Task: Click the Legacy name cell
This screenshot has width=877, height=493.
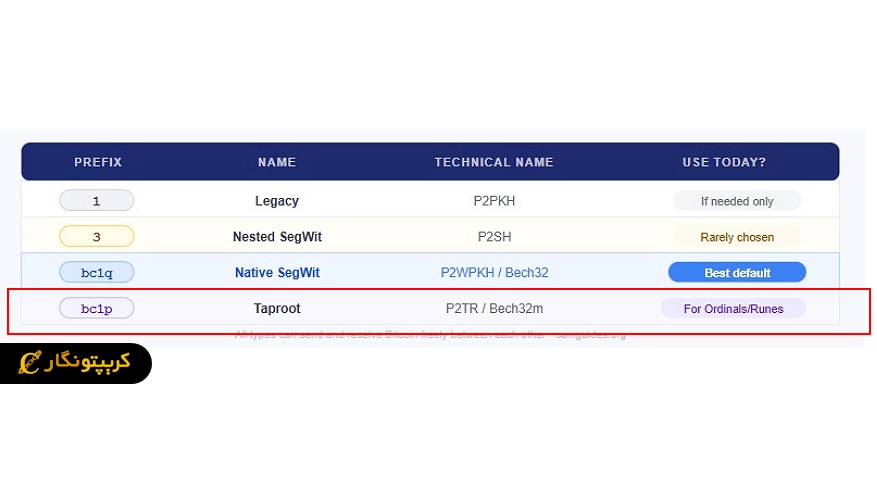Action: coord(277,200)
